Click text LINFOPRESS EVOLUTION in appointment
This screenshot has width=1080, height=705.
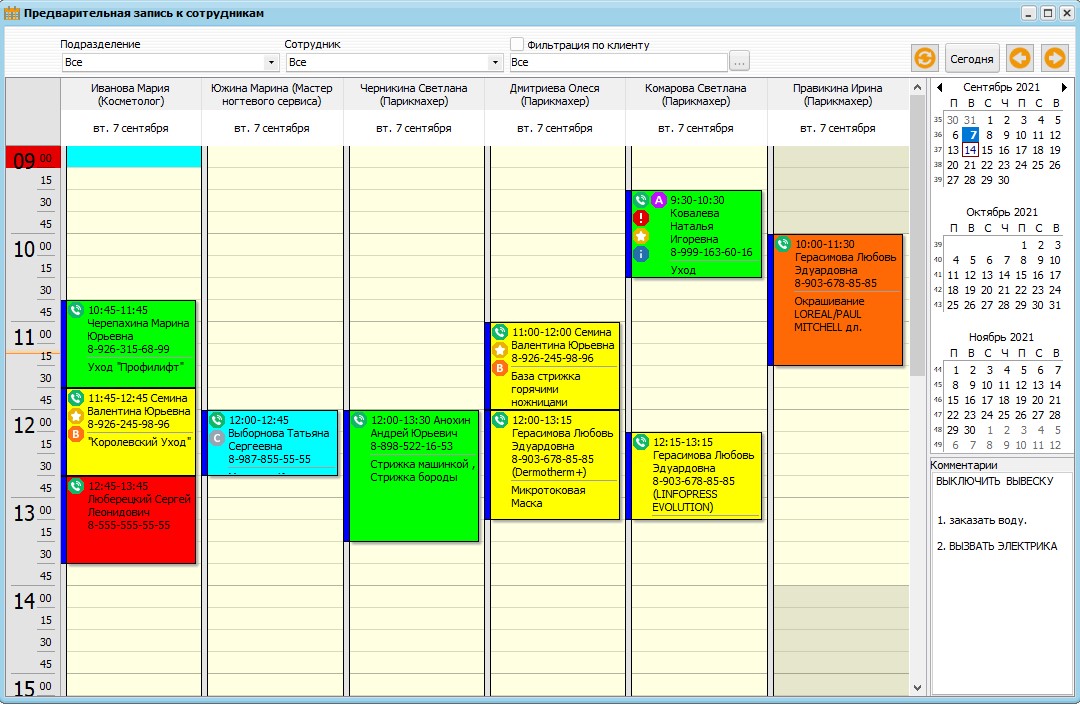point(685,501)
